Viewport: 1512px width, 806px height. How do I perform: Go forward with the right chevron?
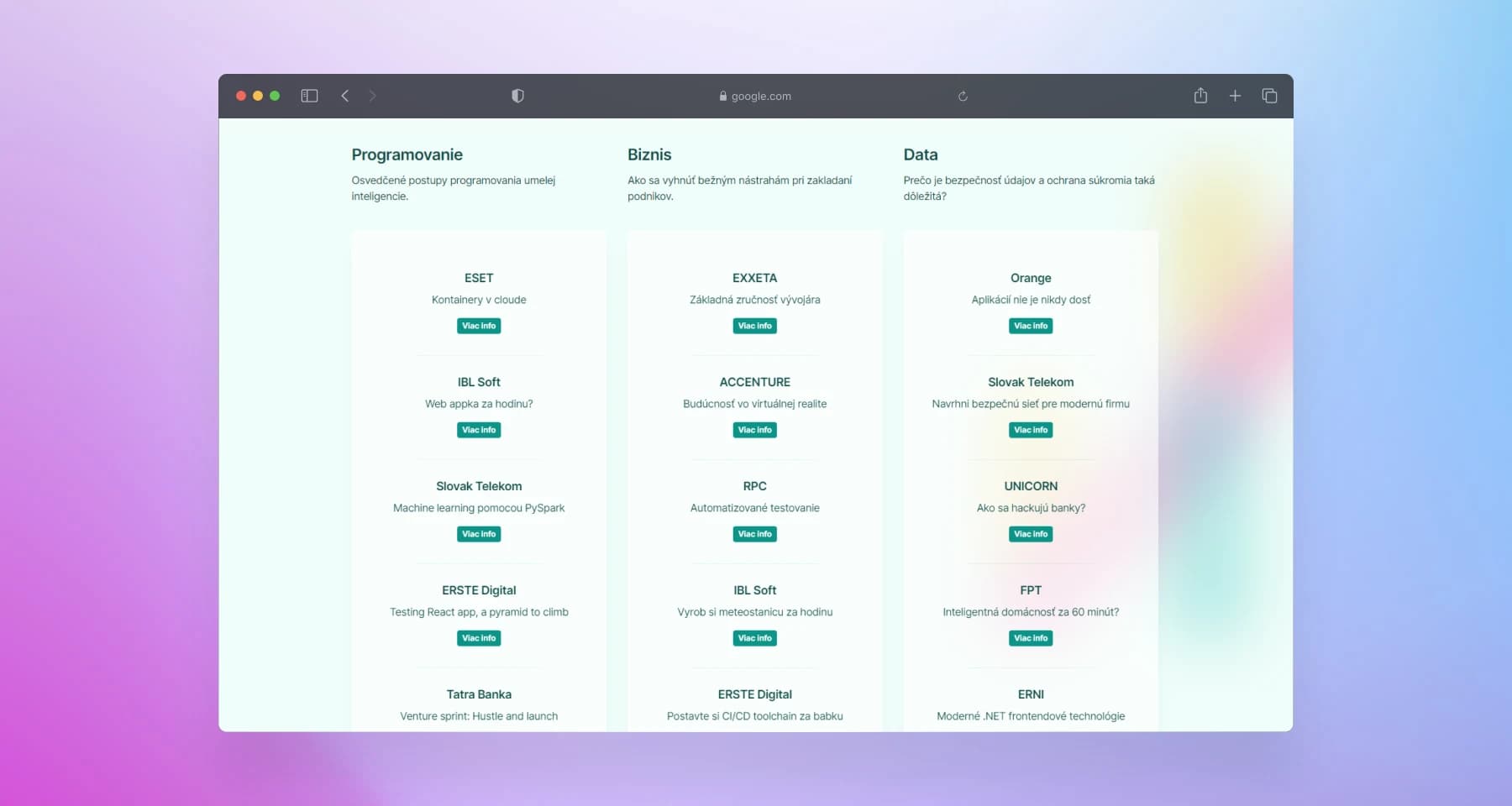coord(372,96)
